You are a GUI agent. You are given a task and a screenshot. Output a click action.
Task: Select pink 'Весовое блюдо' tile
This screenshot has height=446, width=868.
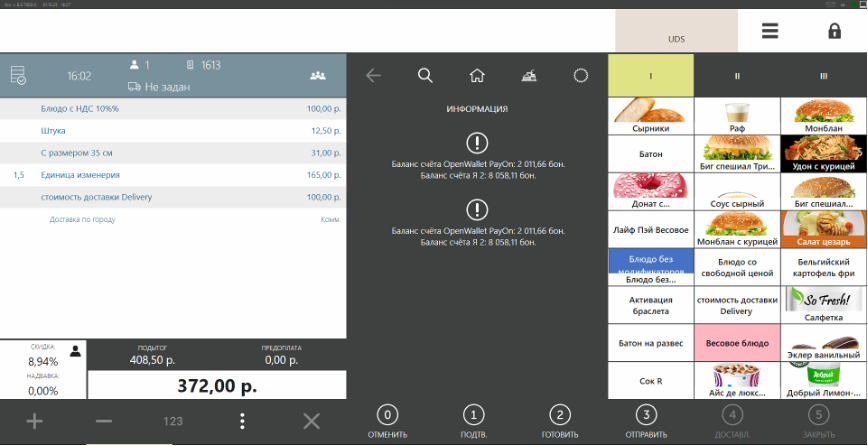pos(737,343)
